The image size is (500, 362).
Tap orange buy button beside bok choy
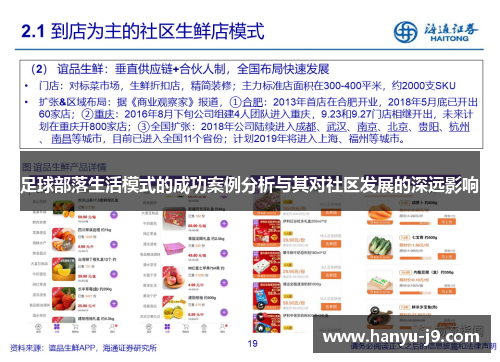point(447,256)
